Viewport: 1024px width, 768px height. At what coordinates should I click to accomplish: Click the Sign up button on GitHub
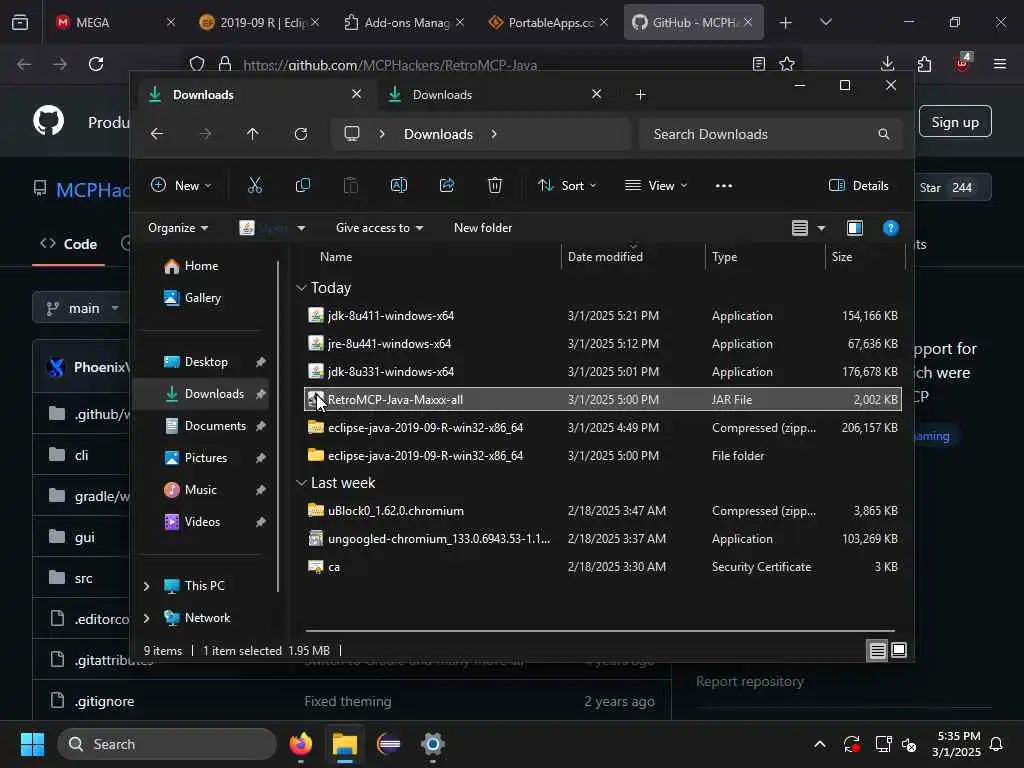pos(955,122)
